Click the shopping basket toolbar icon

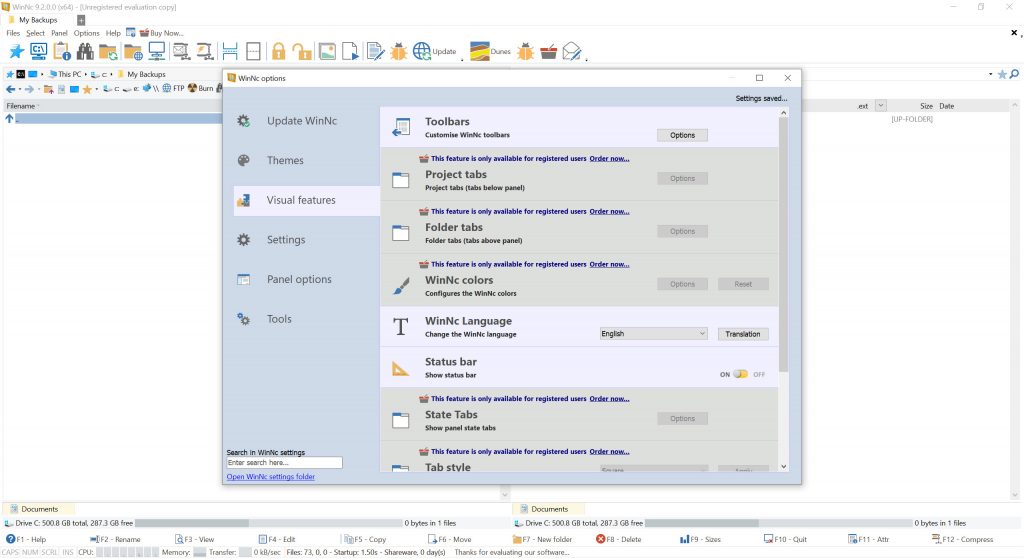tap(549, 51)
